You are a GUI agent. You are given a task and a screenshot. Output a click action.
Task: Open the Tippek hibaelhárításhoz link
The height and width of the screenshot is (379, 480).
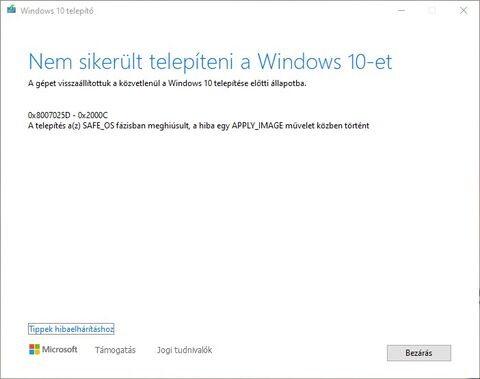pyautogui.click(x=71, y=329)
